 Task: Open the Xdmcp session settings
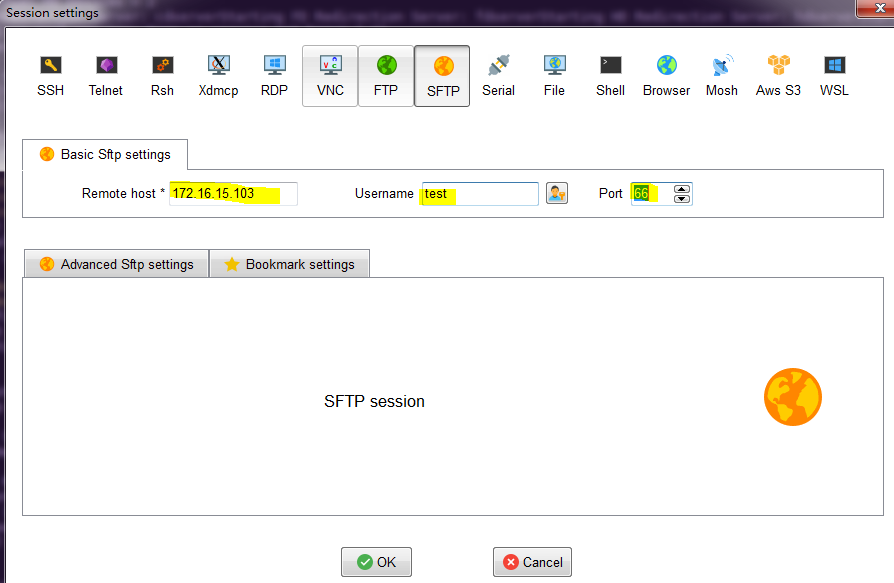pyautogui.click(x=218, y=75)
